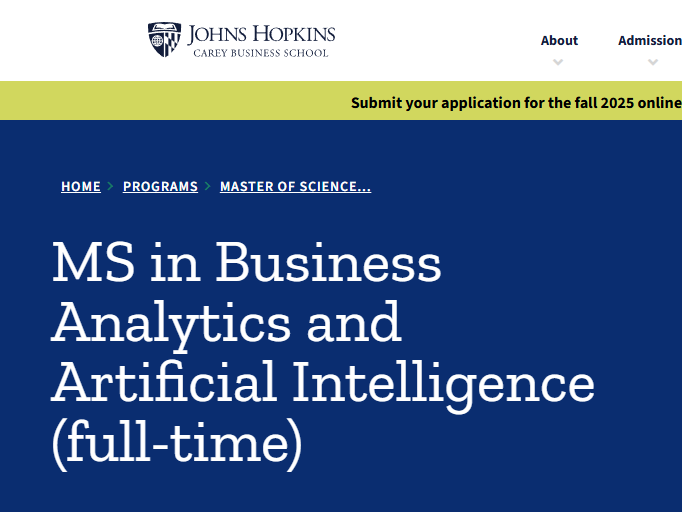Open the PROGRAMS breadcrumb link
682x512 pixels.
click(x=160, y=186)
